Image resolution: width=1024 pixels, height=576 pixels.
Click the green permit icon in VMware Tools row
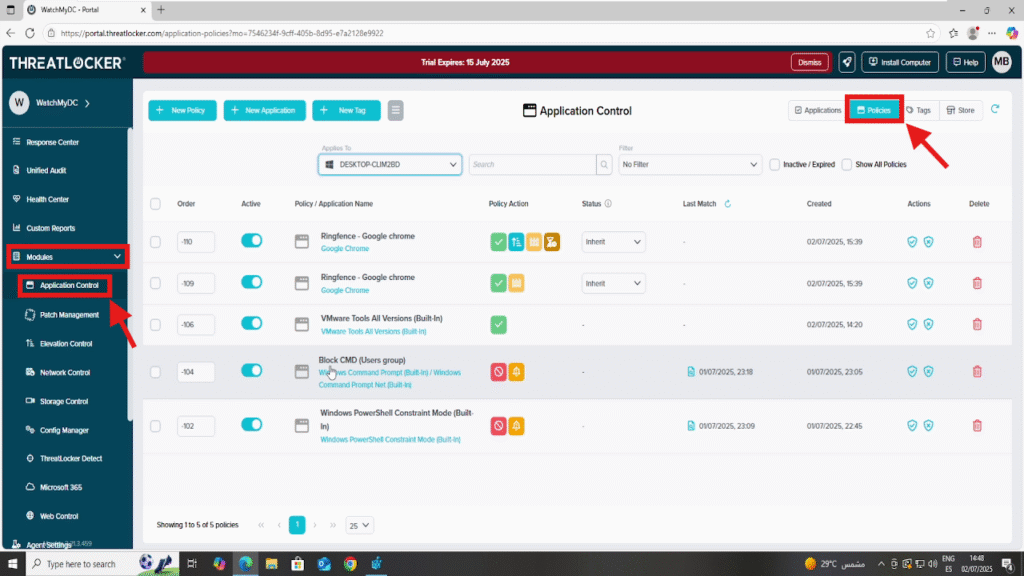click(498, 325)
